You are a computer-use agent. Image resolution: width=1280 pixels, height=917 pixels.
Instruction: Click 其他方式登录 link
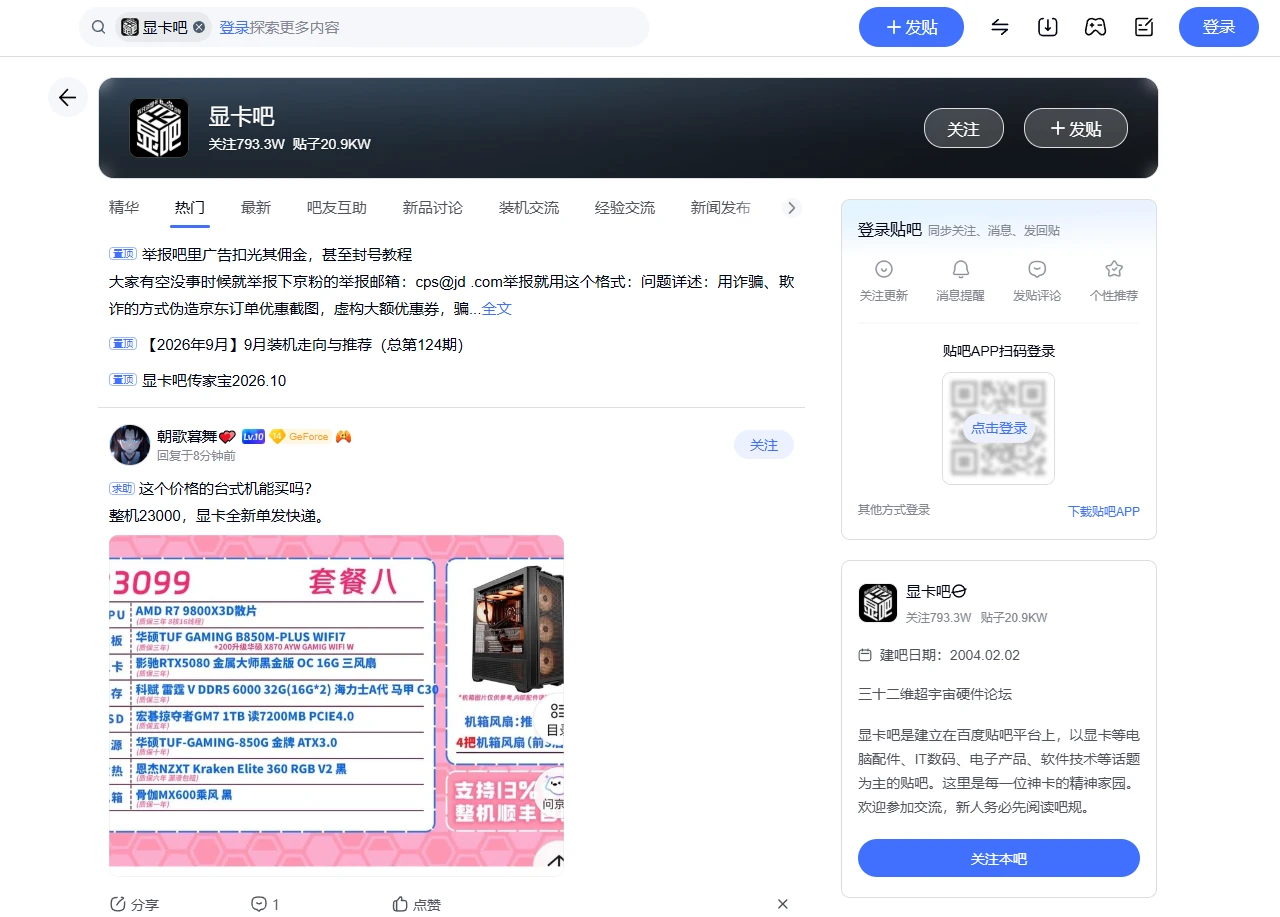point(894,510)
